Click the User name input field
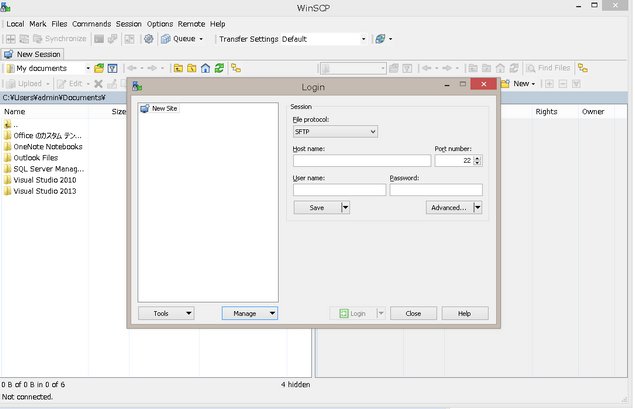Screen dimensions: 635x409 339,190
